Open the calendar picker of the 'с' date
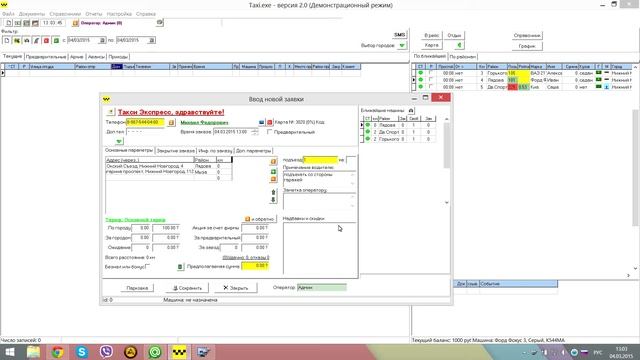 [x=102, y=40]
